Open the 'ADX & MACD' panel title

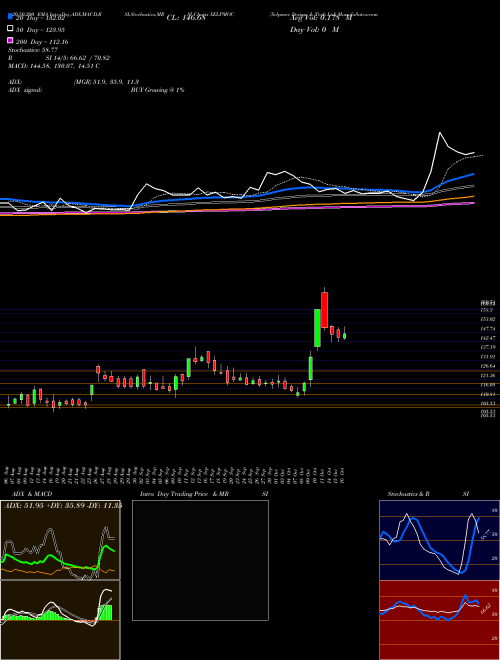coord(32,494)
